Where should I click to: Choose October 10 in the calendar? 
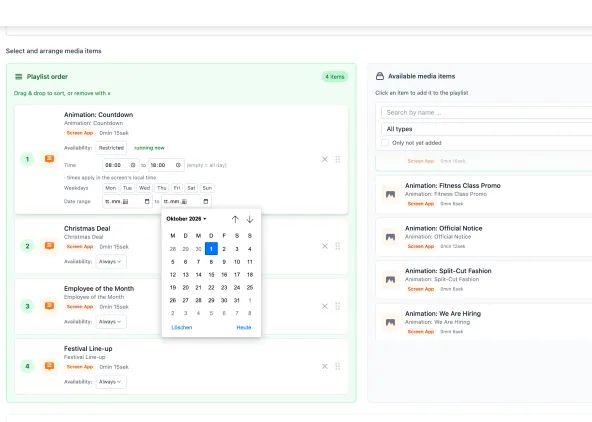coord(237,262)
